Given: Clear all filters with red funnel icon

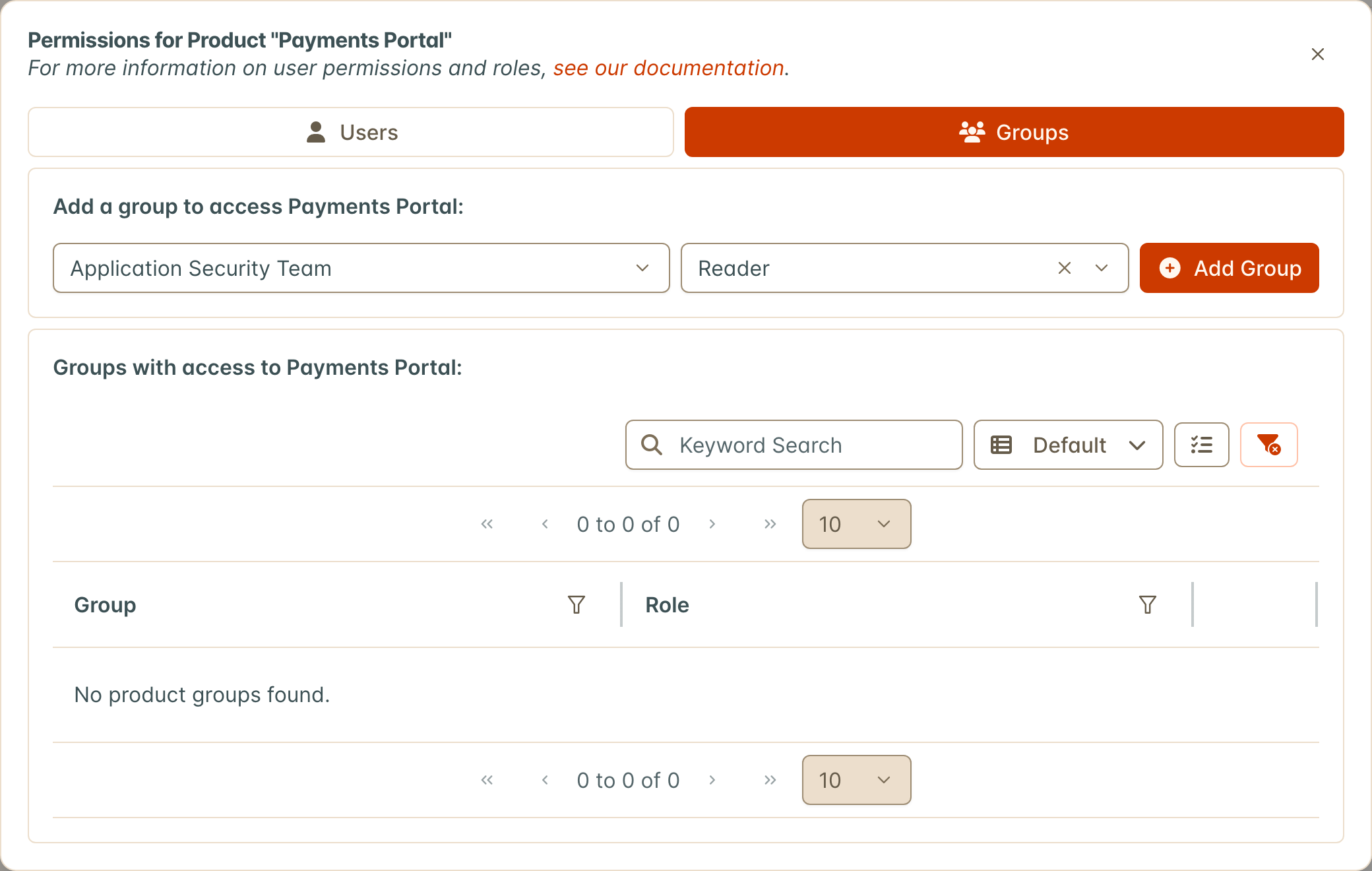Looking at the screenshot, I should click(x=1268, y=445).
